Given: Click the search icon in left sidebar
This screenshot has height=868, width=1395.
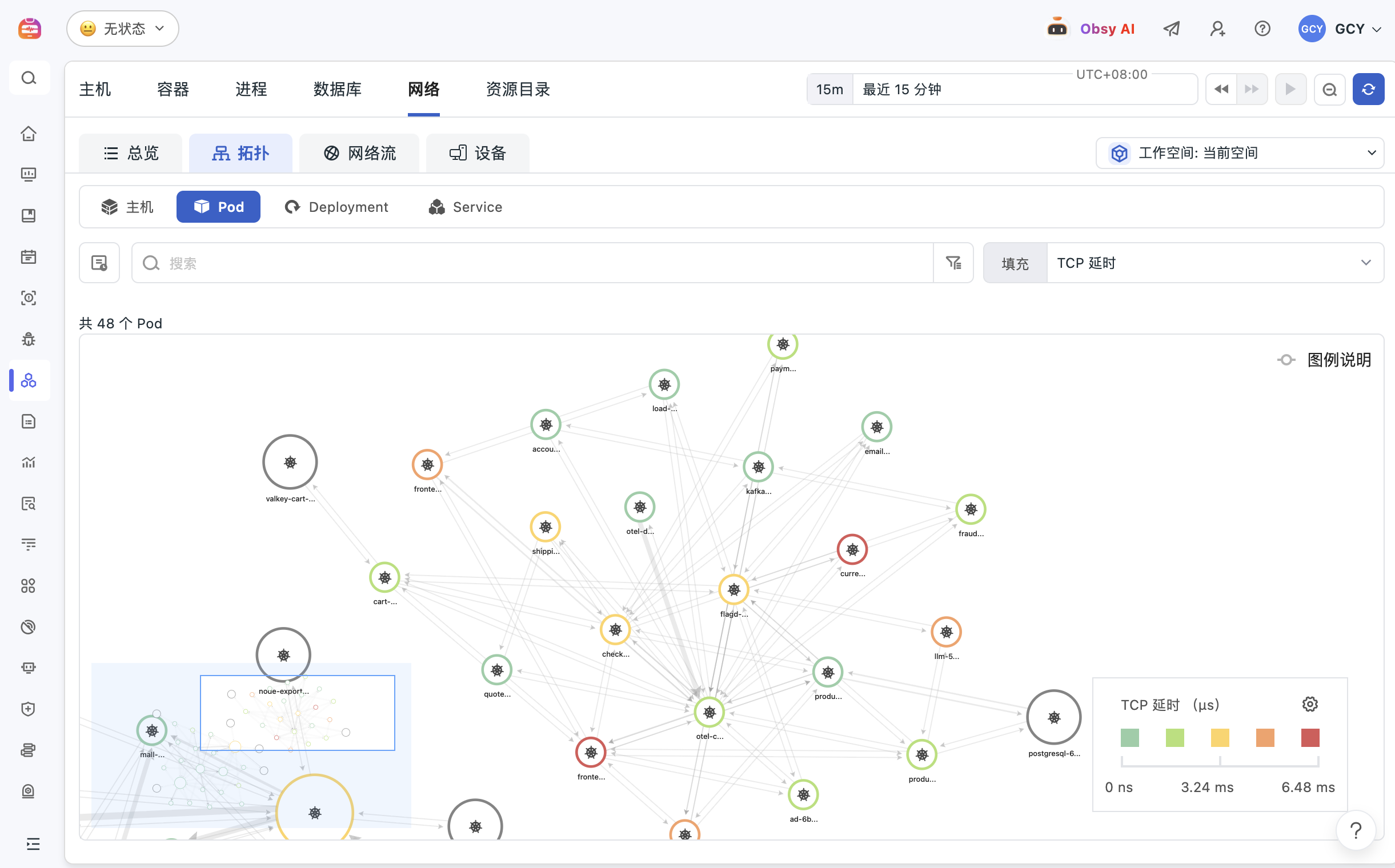Looking at the screenshot, I should [29, 78].
